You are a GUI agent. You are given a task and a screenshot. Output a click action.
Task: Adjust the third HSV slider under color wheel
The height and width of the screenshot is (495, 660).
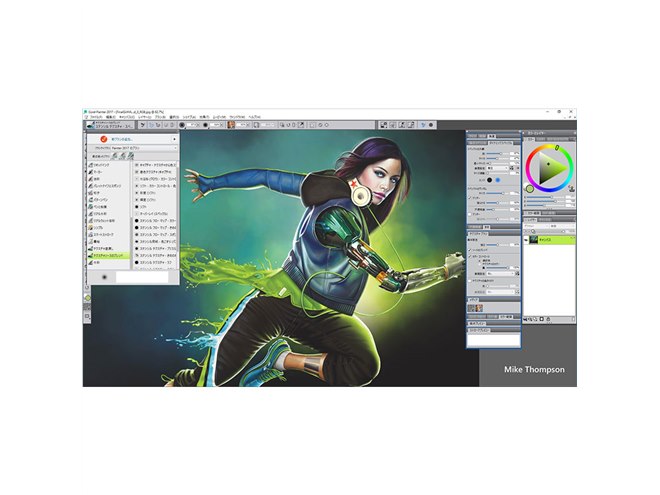pyautogui.click(x=546, y=205)
